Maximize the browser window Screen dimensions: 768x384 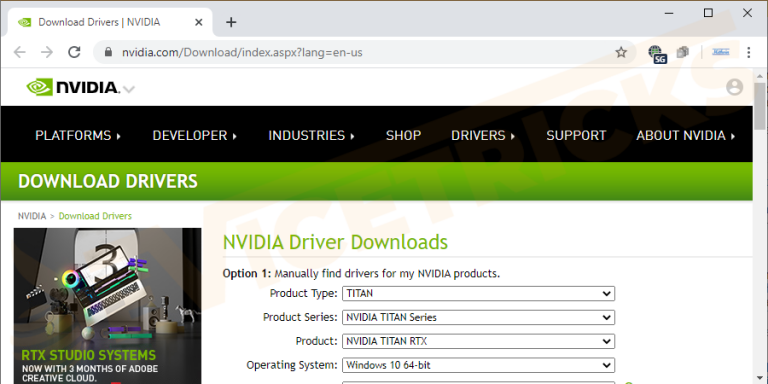pyautogui.click(x=708, y=13)
